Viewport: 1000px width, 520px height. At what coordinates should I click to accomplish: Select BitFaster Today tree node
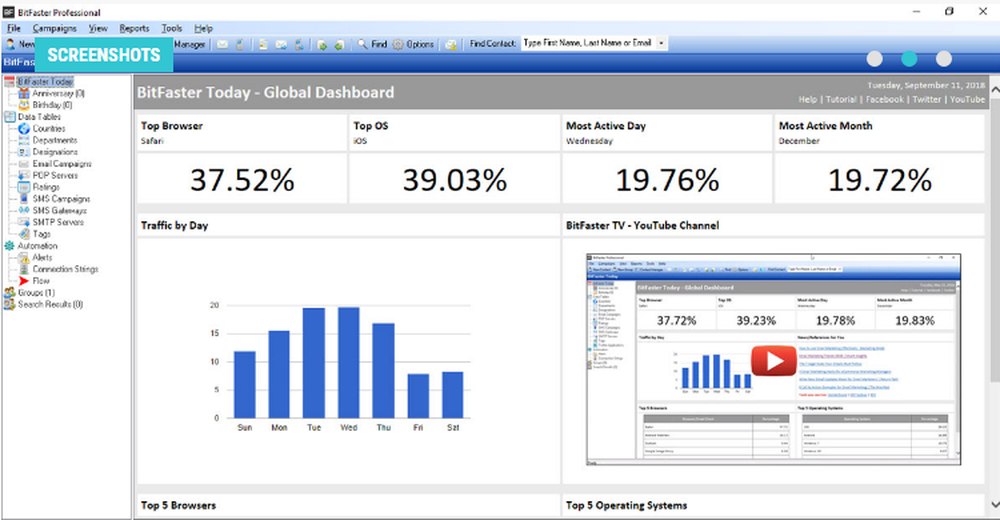45,82
